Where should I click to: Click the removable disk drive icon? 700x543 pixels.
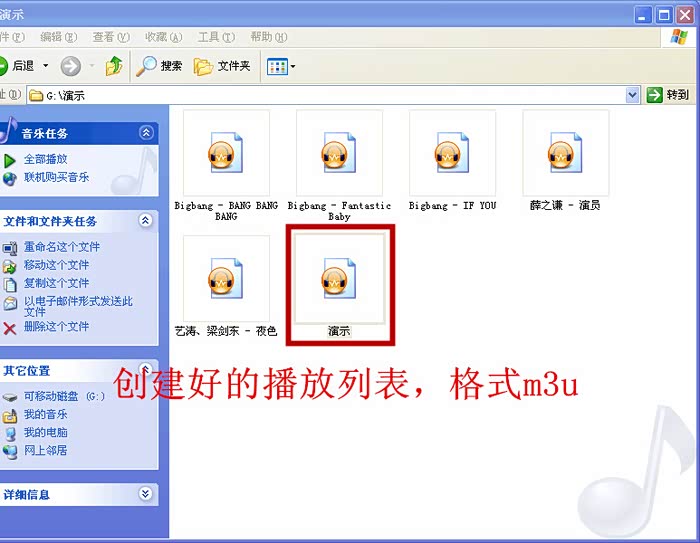(10, 397)
